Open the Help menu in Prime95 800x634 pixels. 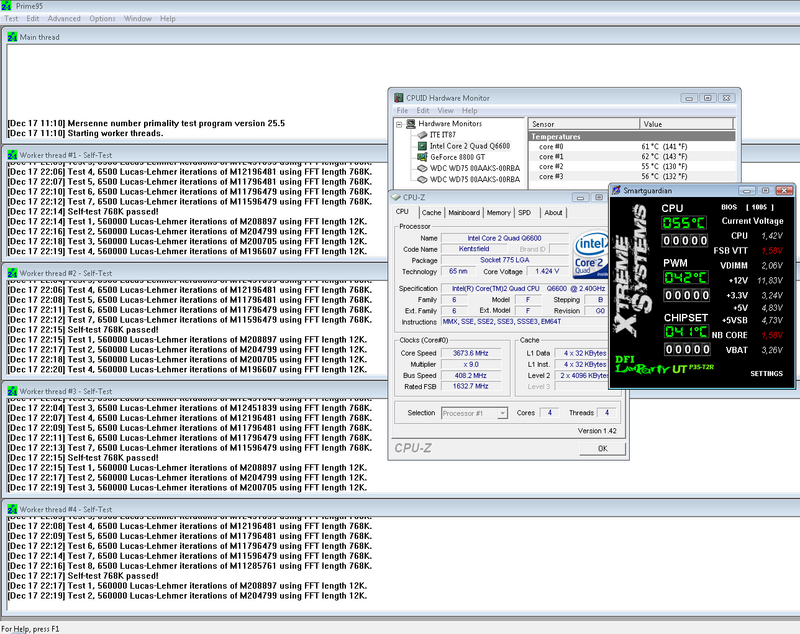tap(168, 18)
